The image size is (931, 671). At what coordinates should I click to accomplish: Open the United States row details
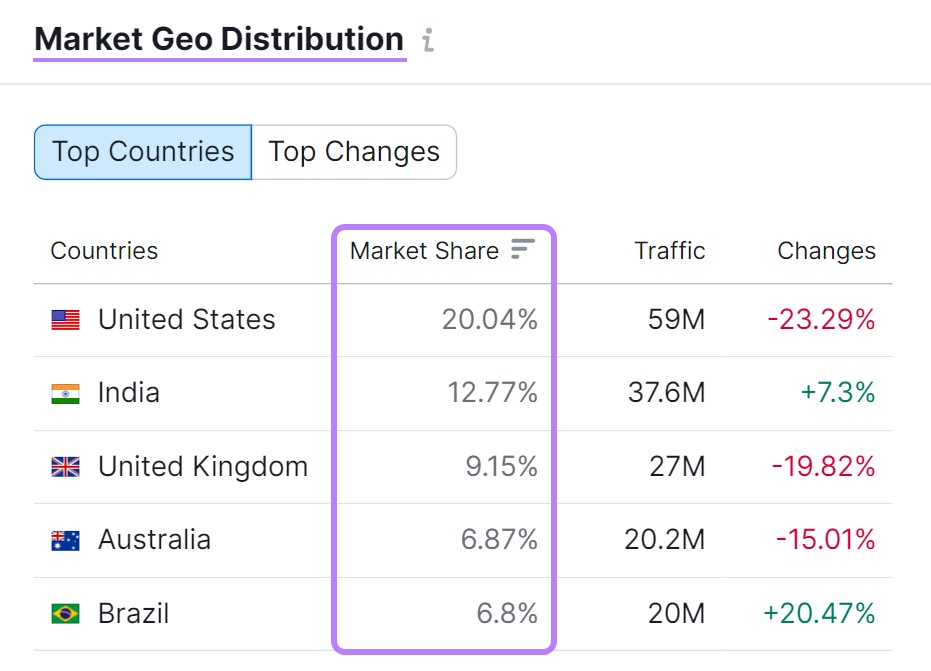tap(186, 319)
